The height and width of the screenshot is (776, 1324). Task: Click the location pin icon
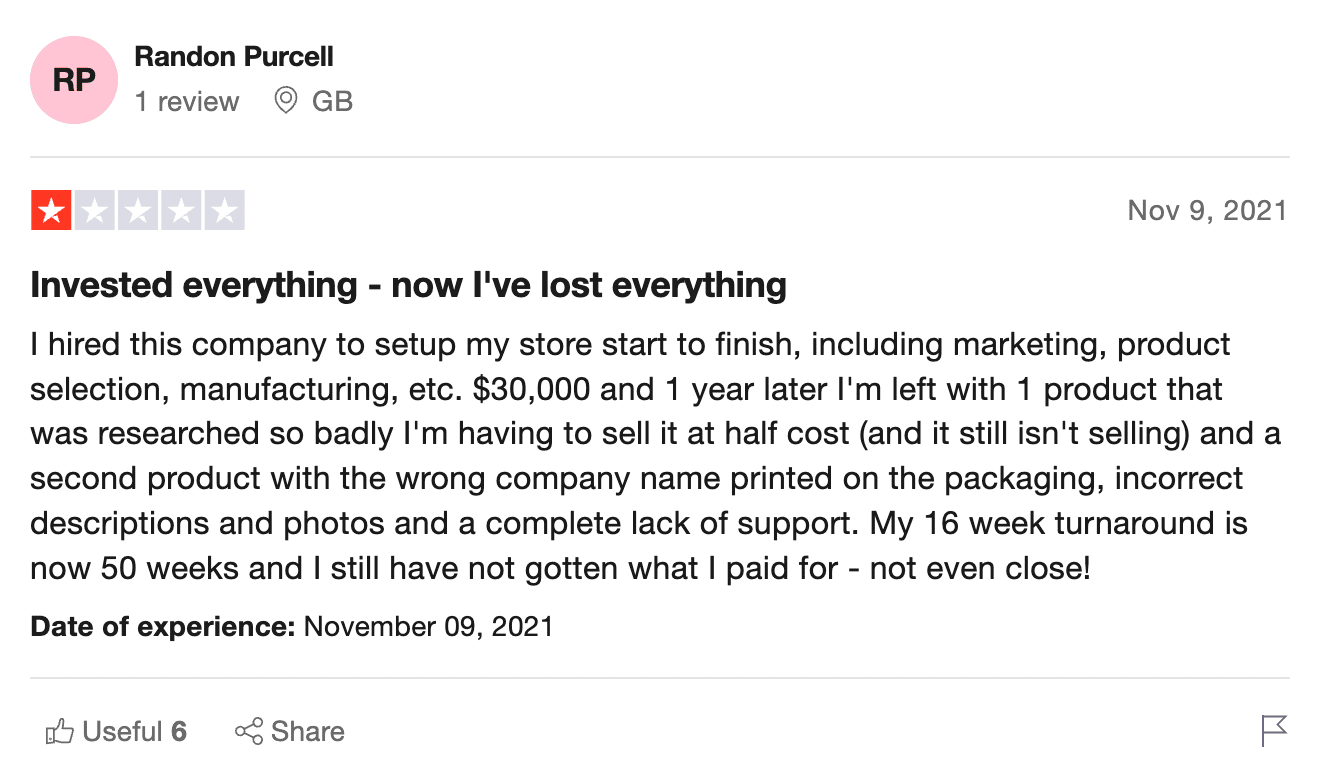(286, 101)
